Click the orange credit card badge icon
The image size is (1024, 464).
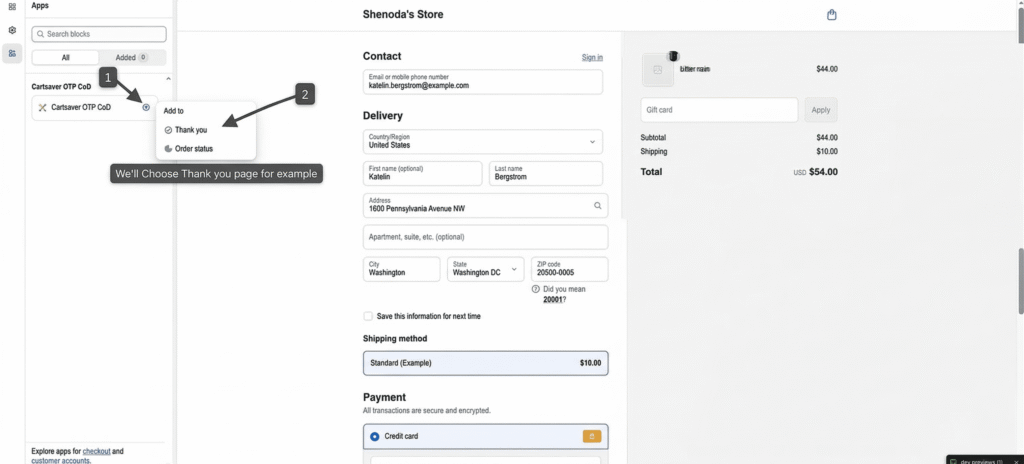591,436
